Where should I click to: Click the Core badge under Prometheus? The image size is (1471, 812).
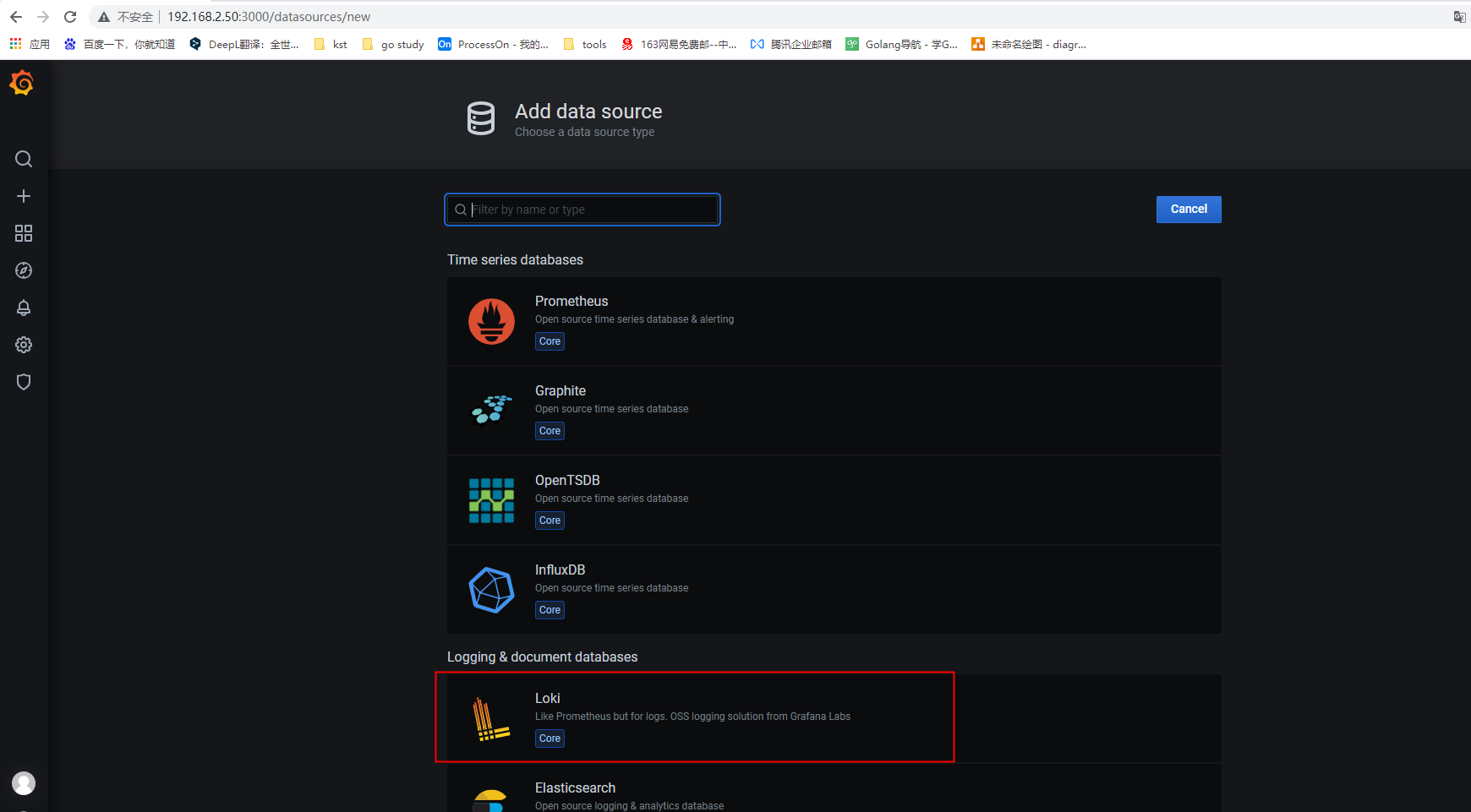550,341
